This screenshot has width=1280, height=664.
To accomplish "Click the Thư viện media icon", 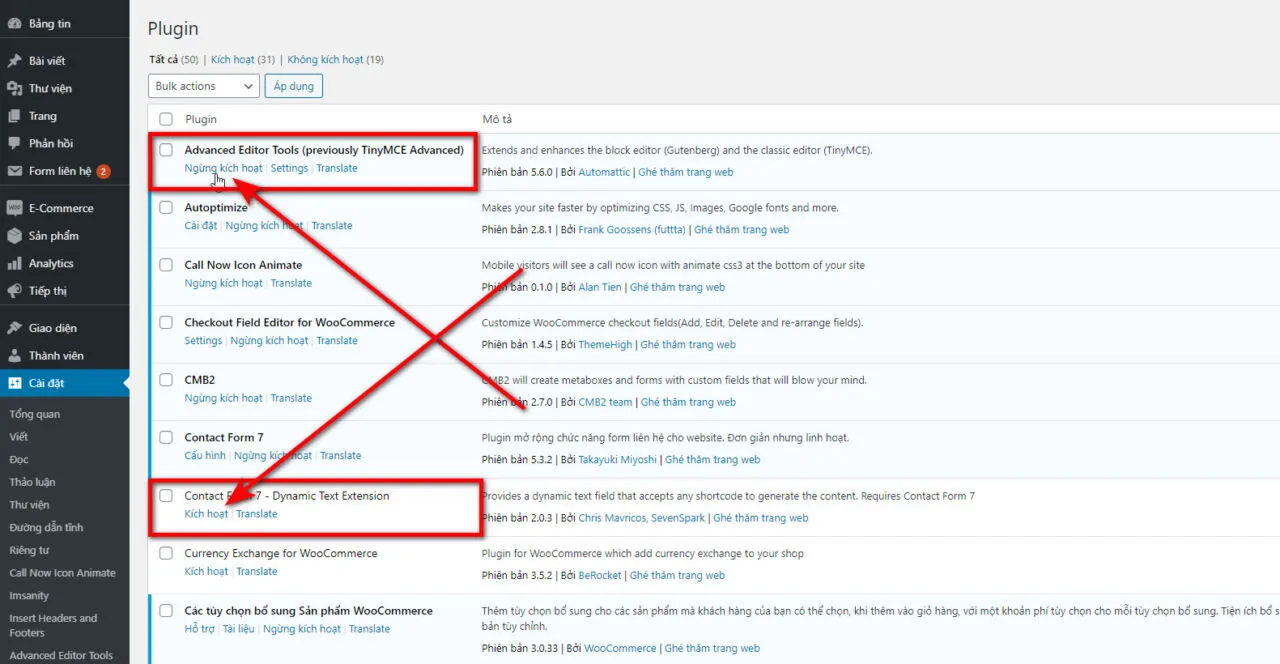I will click(15, 88).
